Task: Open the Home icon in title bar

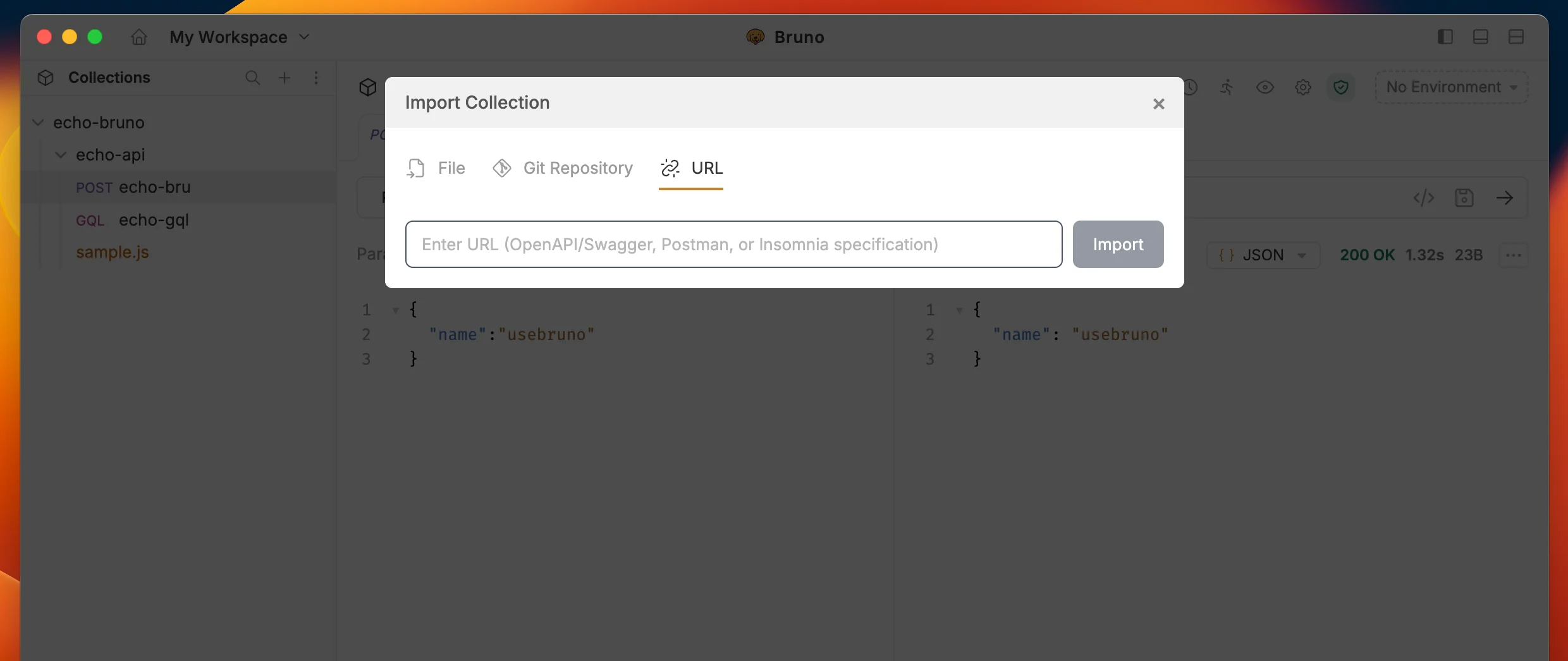Action: click(139, 37)
